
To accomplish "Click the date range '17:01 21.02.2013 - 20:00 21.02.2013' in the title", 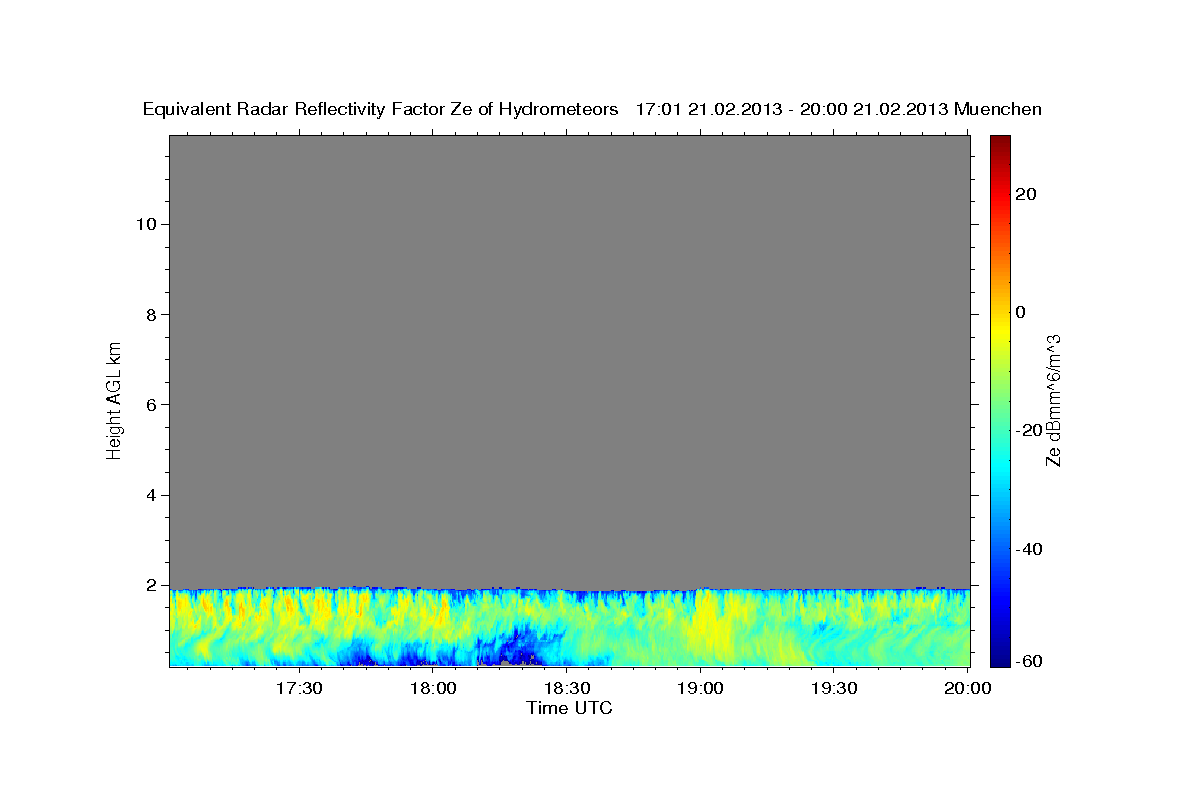I will tap(792, 109).
